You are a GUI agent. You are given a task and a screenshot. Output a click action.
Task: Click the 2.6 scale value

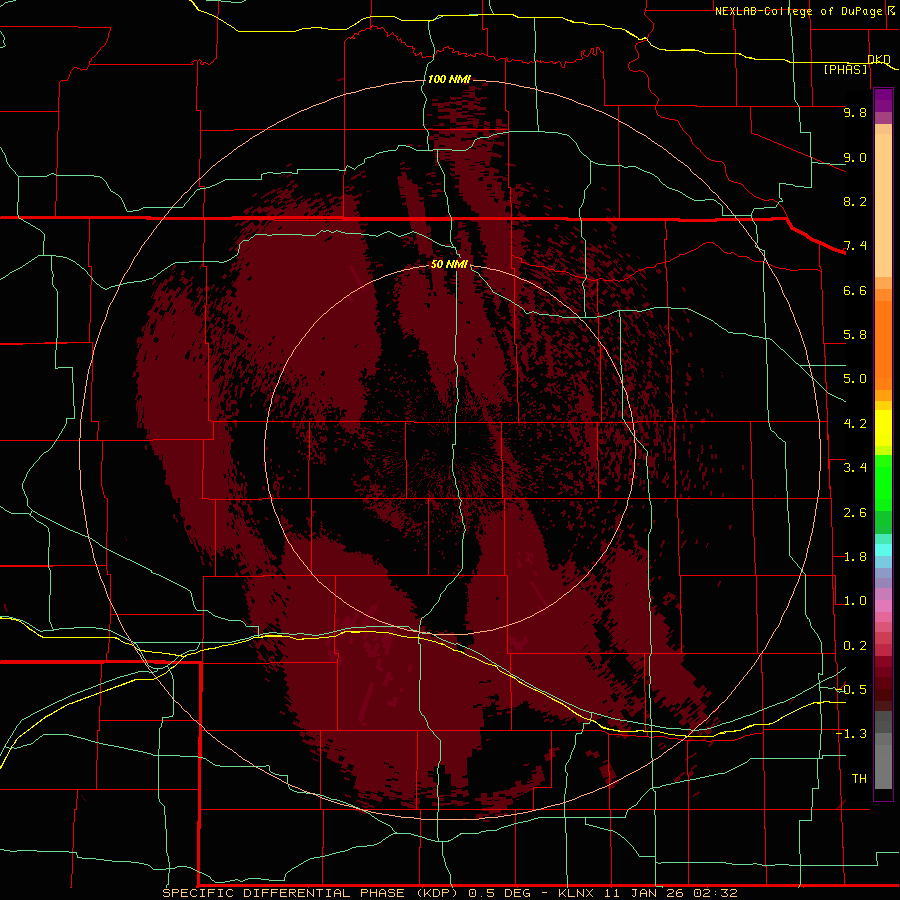[x=855, y=513]
